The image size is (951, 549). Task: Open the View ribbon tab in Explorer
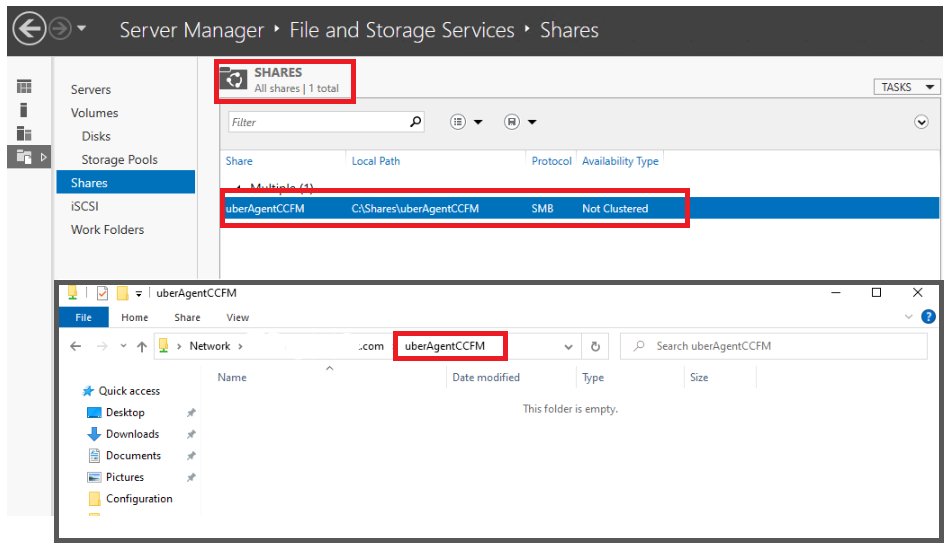pos(237,317)
